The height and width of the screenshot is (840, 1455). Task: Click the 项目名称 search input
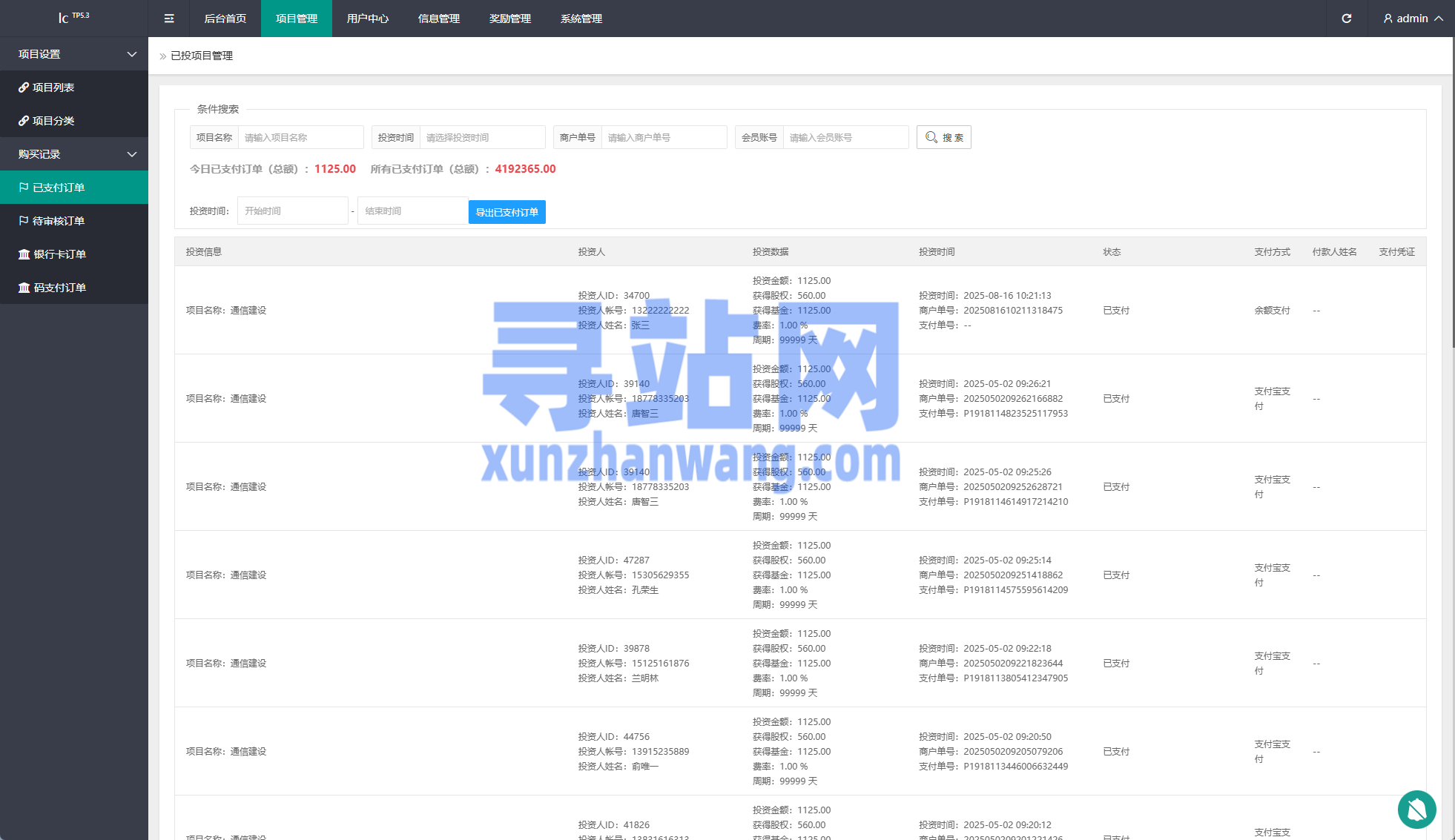tap(301, 137)
